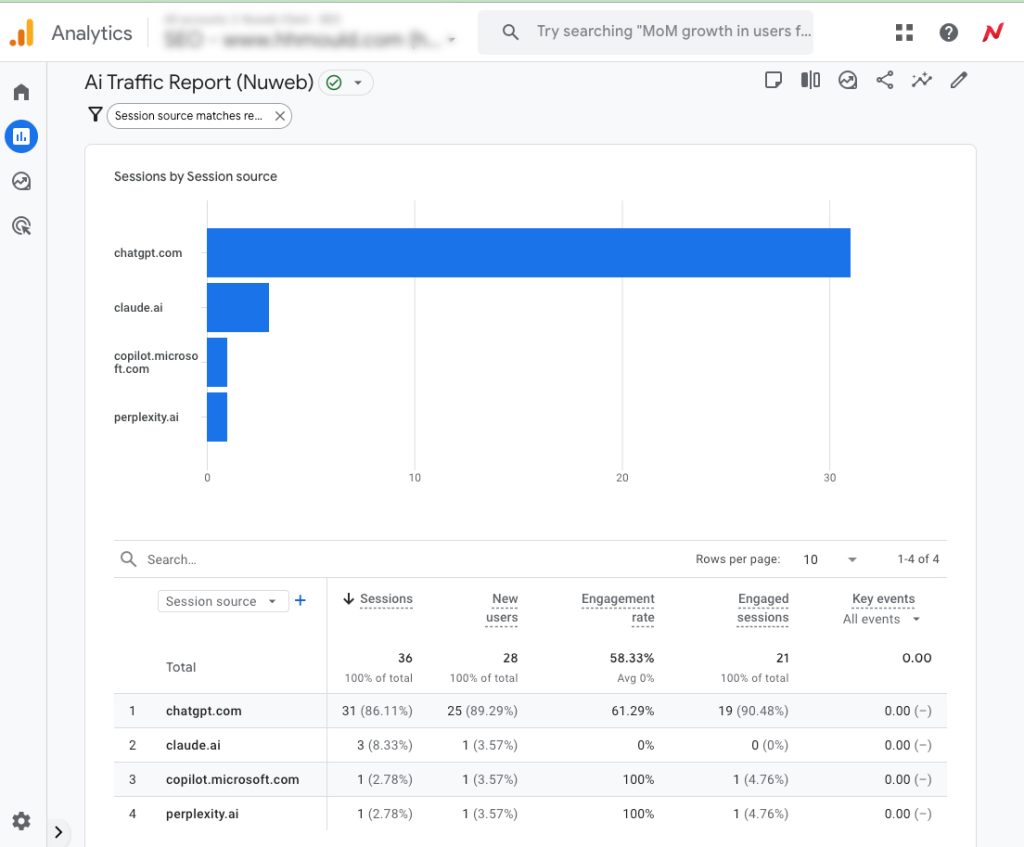1024x847 pixels.
Task: Sort by the Engagement rate column header
Action: click(x=618, y=608)
